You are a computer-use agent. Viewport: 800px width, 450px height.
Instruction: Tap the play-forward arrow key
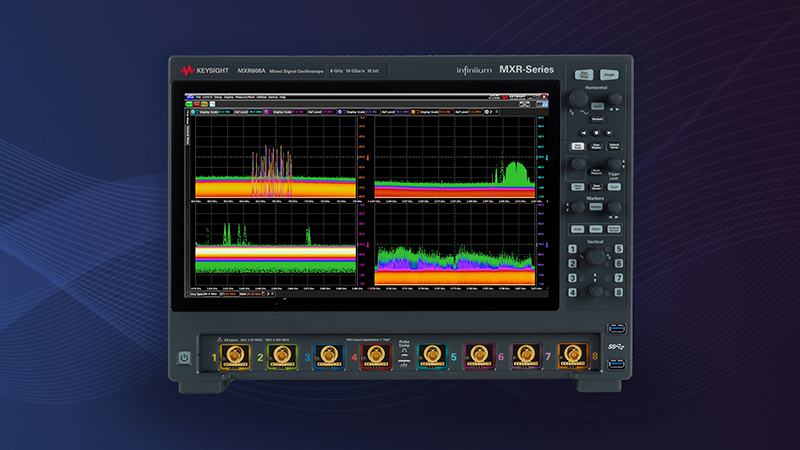[x=609, y=133]
